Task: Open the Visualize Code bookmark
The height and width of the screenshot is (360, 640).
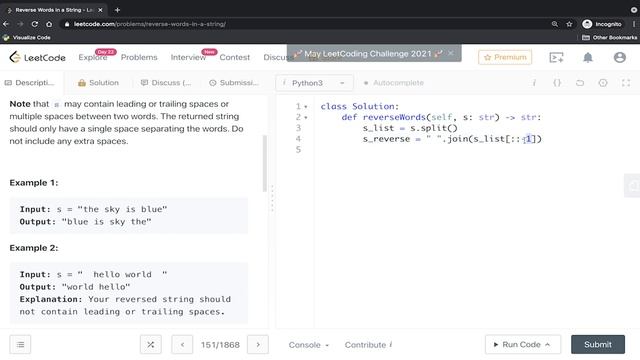Action: pyautogui.click(x=27, y=38)
